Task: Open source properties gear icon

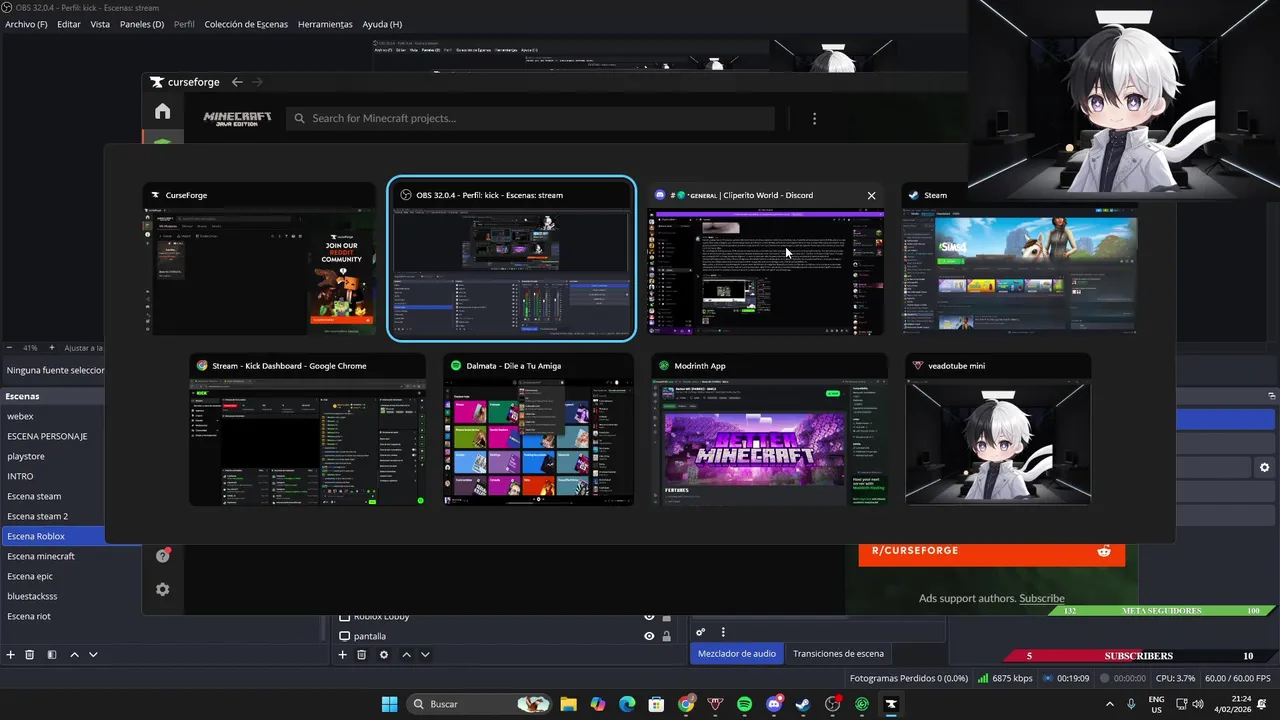Action: (x=384, y=655)
